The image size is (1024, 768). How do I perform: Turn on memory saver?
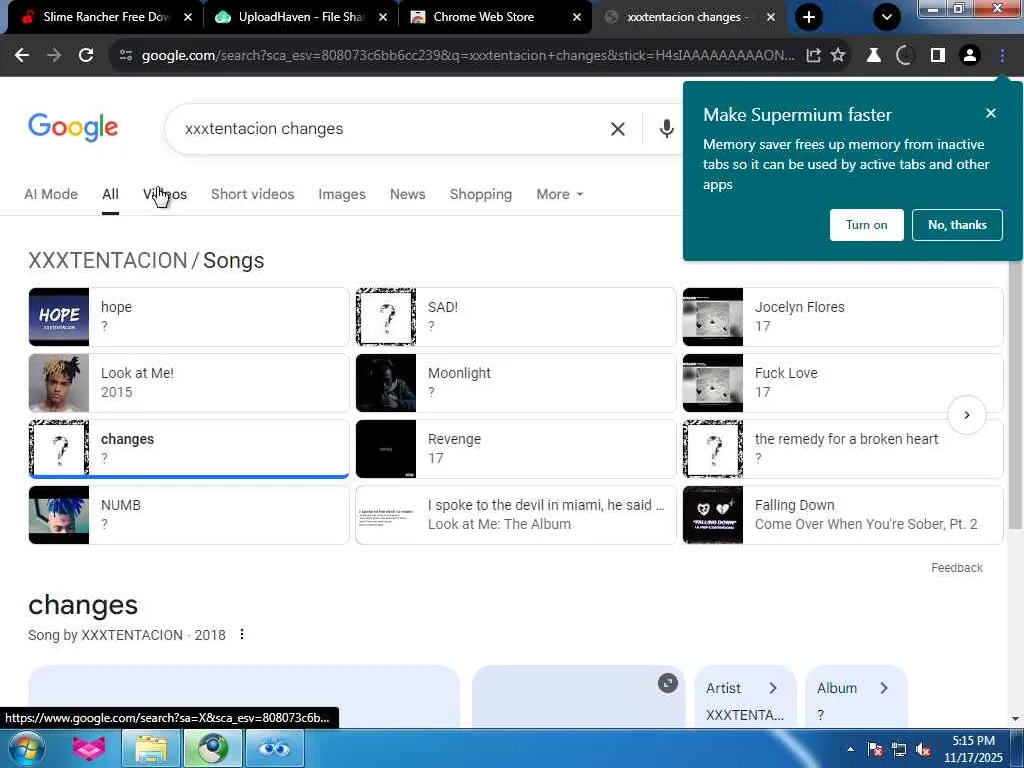(x=867, y=225)
